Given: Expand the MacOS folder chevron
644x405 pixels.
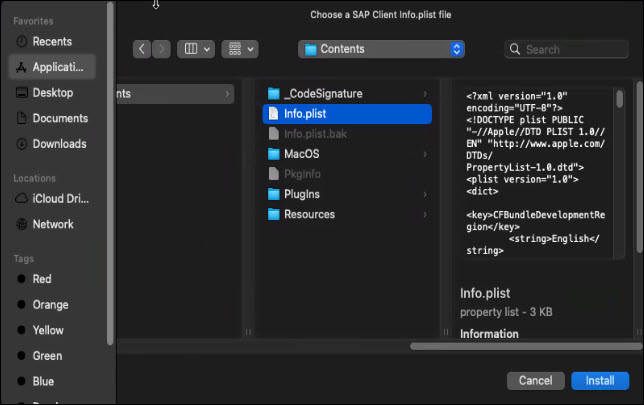Looking at the screenshot, I should 425,154.
